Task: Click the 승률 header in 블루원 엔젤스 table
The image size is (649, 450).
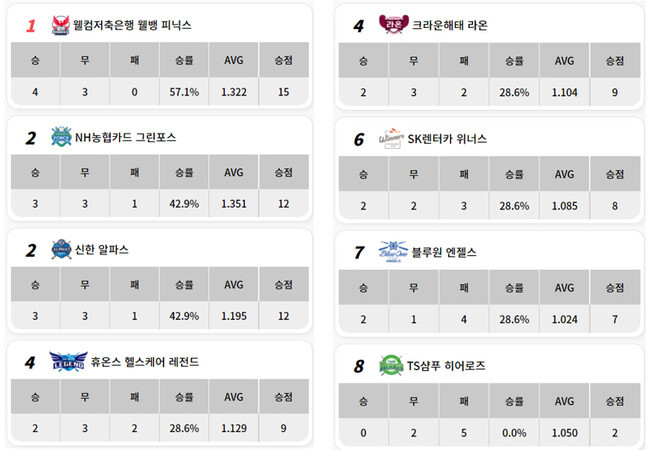Action: pyautogui.click(x=515, y=287)
